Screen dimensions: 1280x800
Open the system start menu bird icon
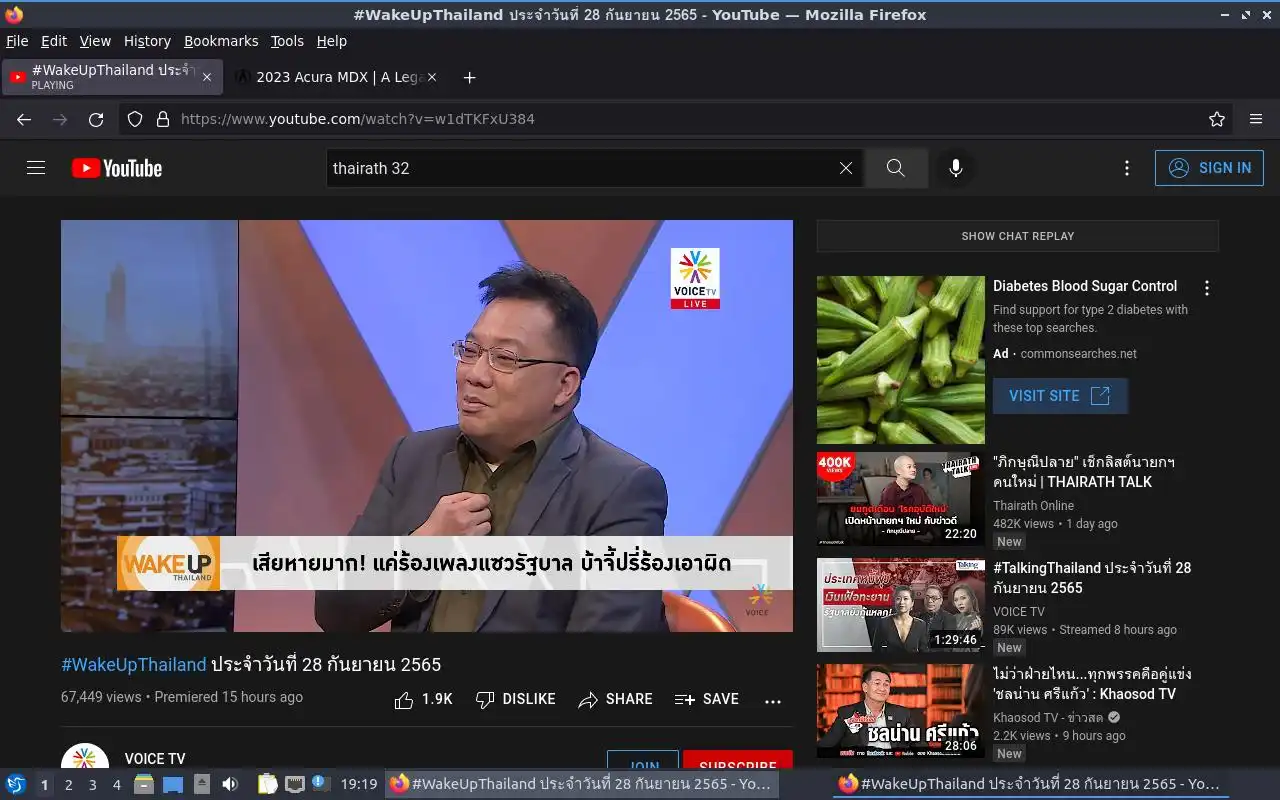(x=16, y=784)
